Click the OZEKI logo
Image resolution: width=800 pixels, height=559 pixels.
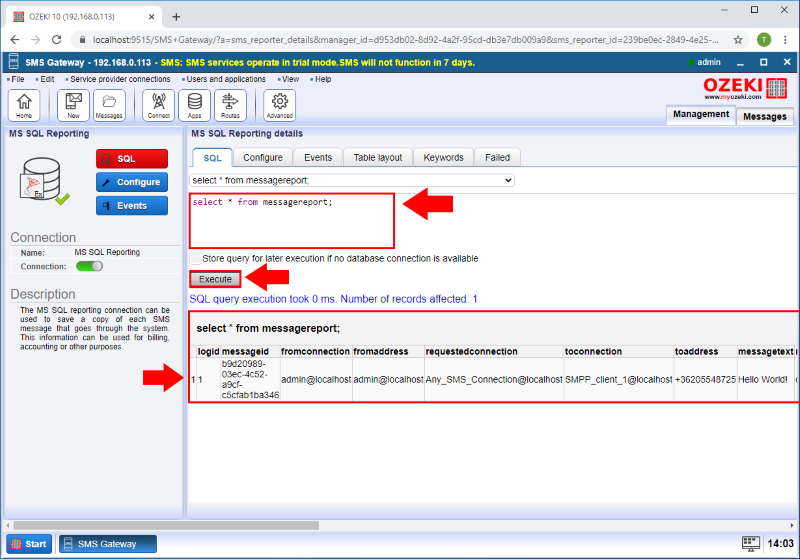click(x=745, y=88)
